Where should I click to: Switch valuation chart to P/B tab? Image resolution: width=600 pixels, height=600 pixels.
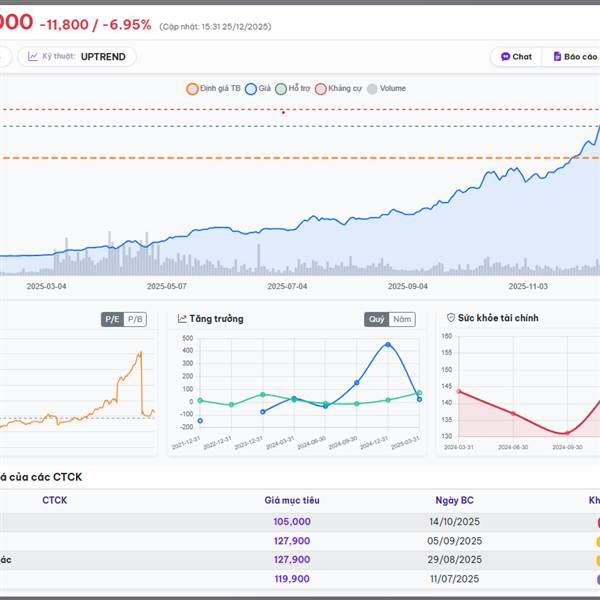135,319
